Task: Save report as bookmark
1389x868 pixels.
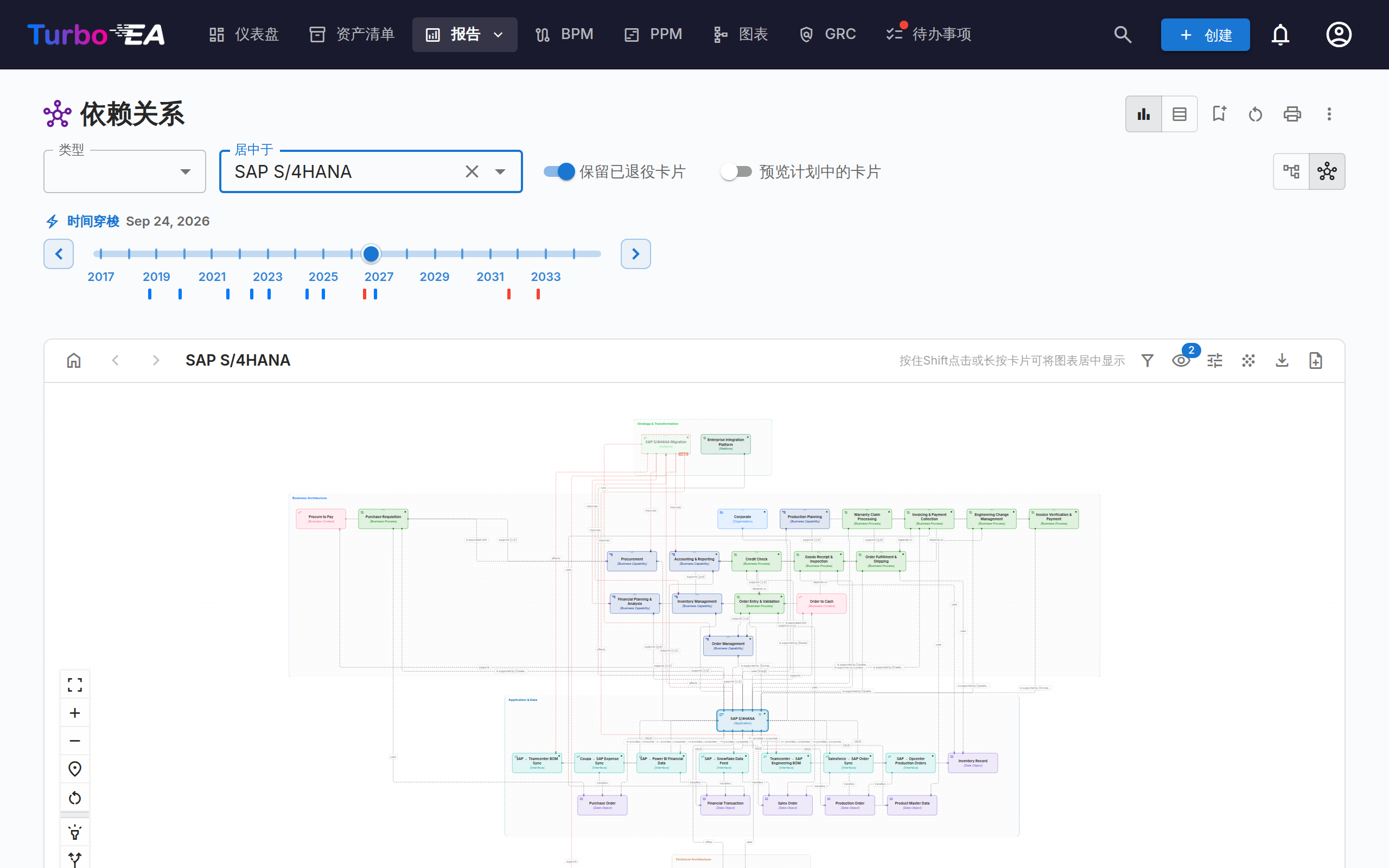Action: (1219, 114)
